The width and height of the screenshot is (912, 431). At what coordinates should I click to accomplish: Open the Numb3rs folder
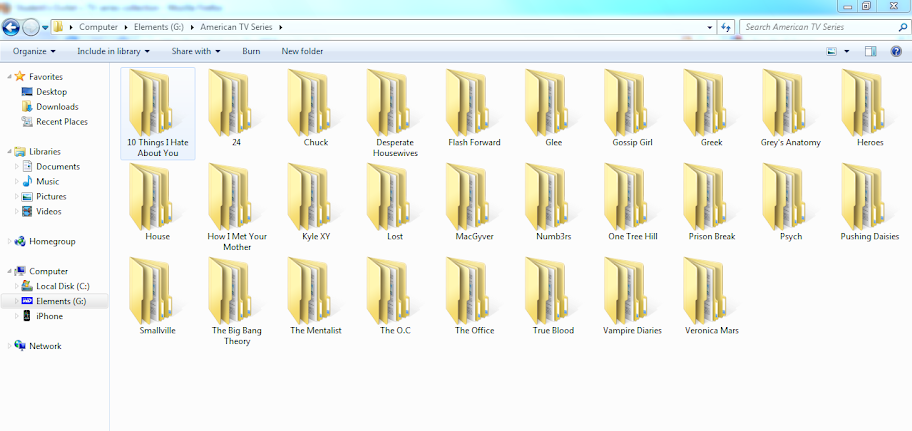(x=553, y=202)
